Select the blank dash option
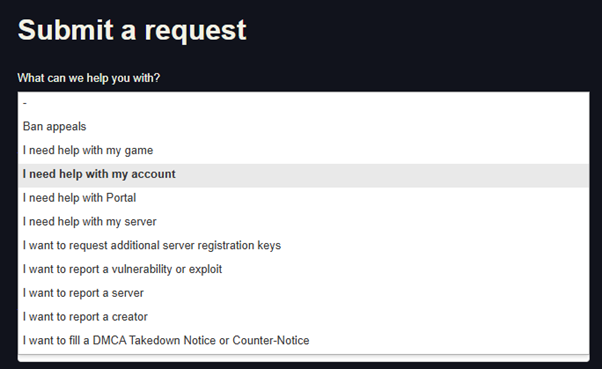602x369 pixels. click(x=303, y=103)
